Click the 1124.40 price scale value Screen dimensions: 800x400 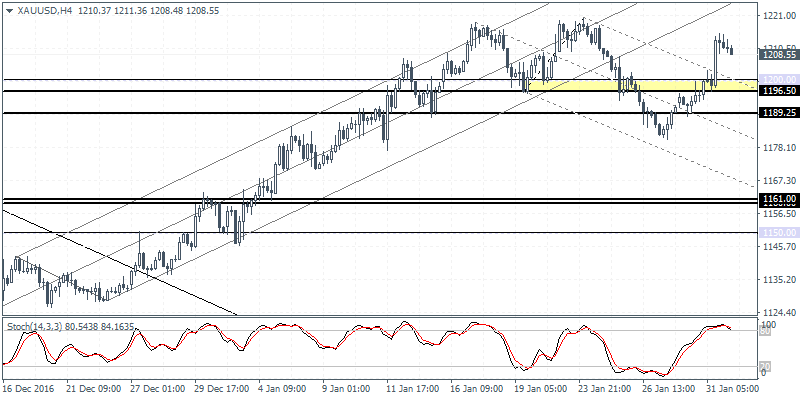click(777, 312)
